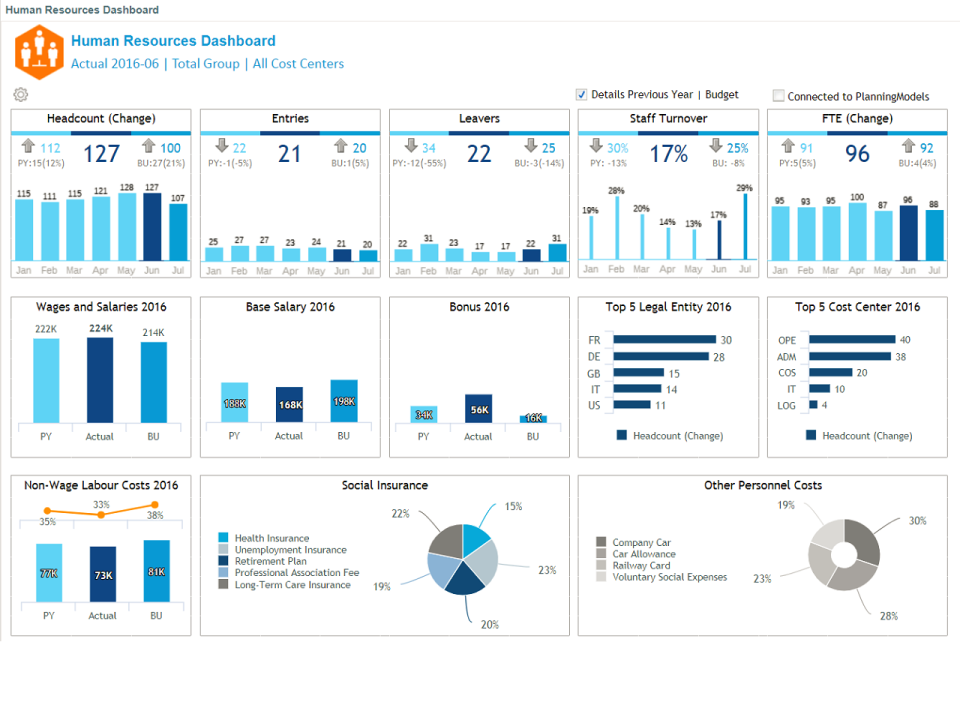
Task: Click the 73K Actual Non-Wage Labour bar
Action: click(103, 574)
